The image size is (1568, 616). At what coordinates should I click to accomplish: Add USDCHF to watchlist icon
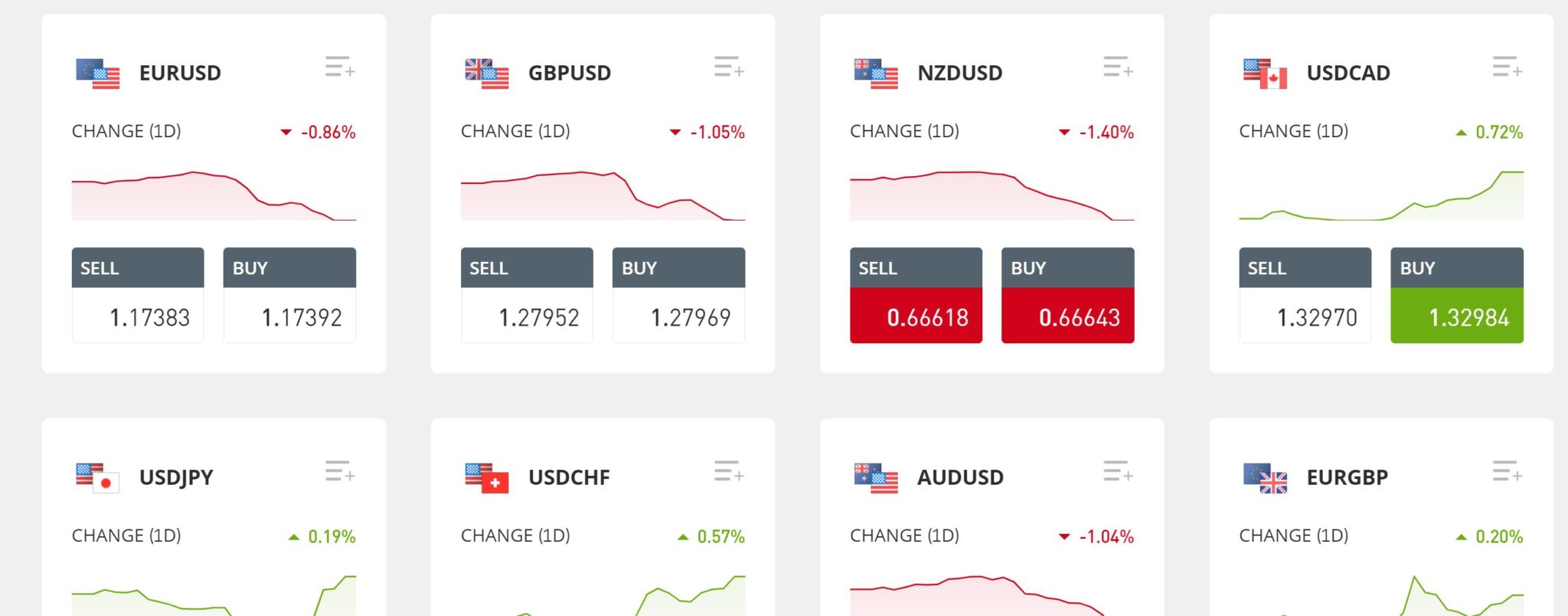pyautogui.click(x=729, y=471)
